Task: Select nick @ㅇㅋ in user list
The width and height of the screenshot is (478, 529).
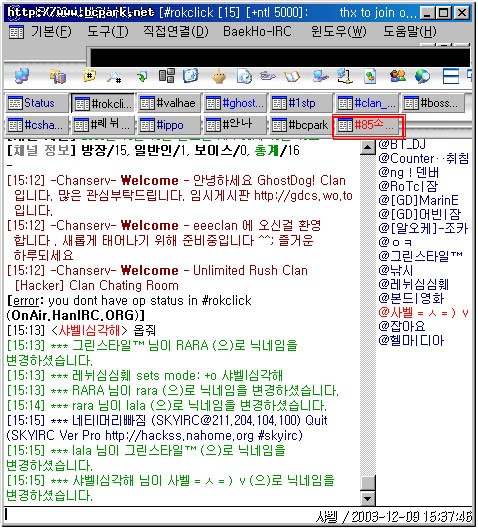Action: pyautogui.click(x=395, y=242)
